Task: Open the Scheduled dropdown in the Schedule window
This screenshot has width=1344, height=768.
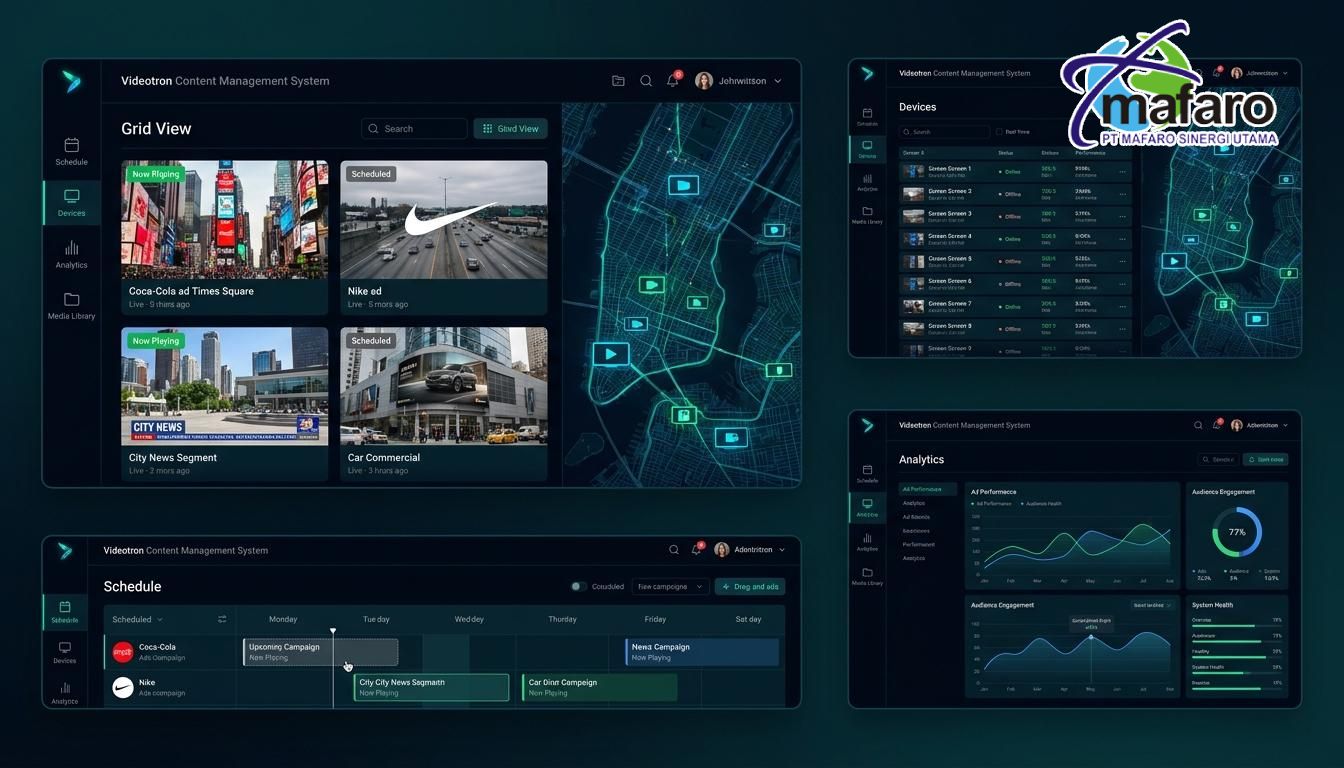Action: click(137, 619)
